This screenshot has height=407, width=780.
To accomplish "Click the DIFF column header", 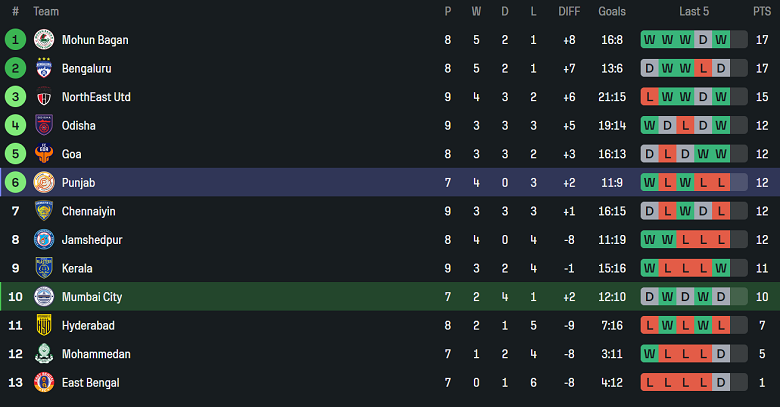I will 569,11.
